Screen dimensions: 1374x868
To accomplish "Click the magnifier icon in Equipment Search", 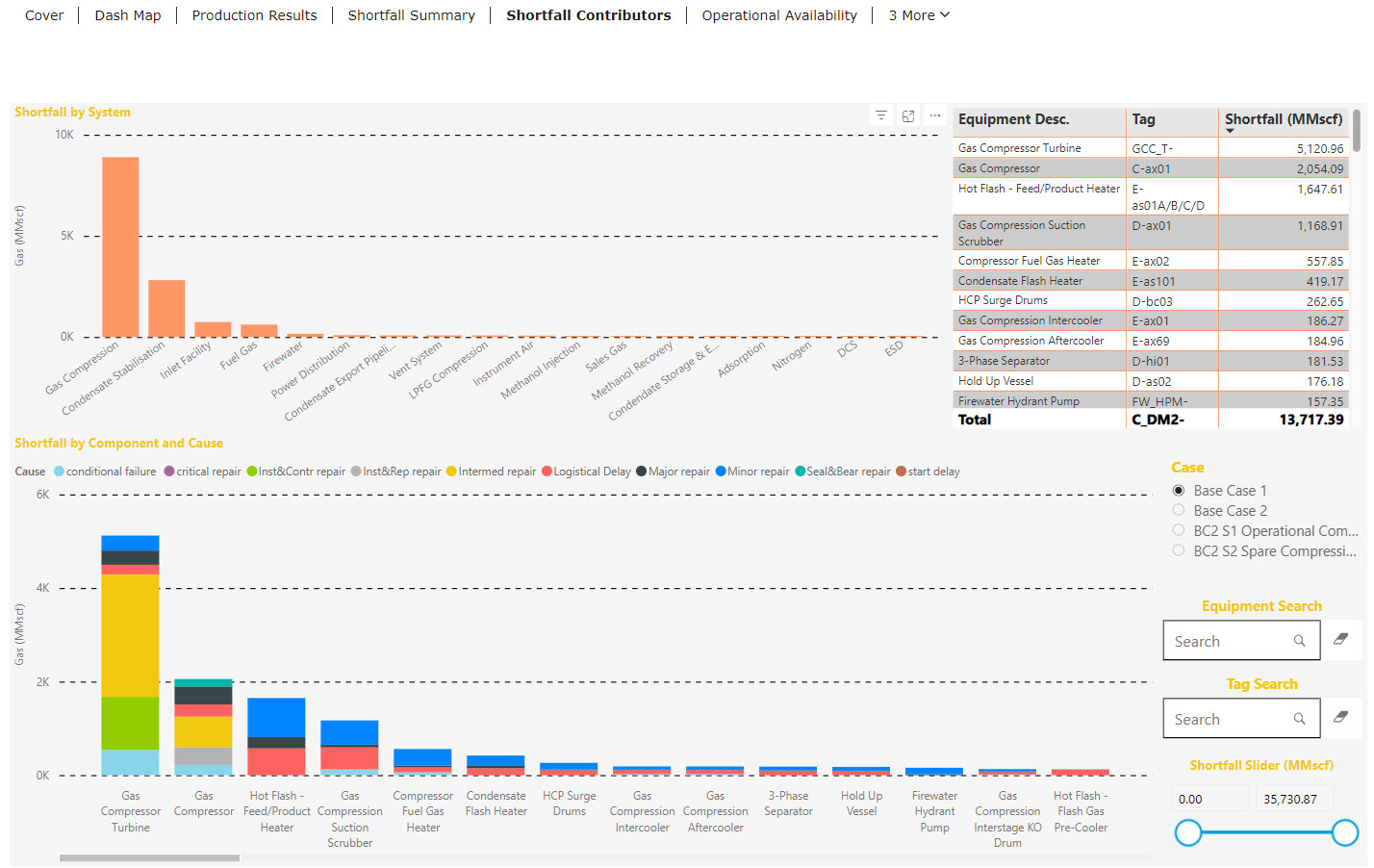I will 1299,641.
